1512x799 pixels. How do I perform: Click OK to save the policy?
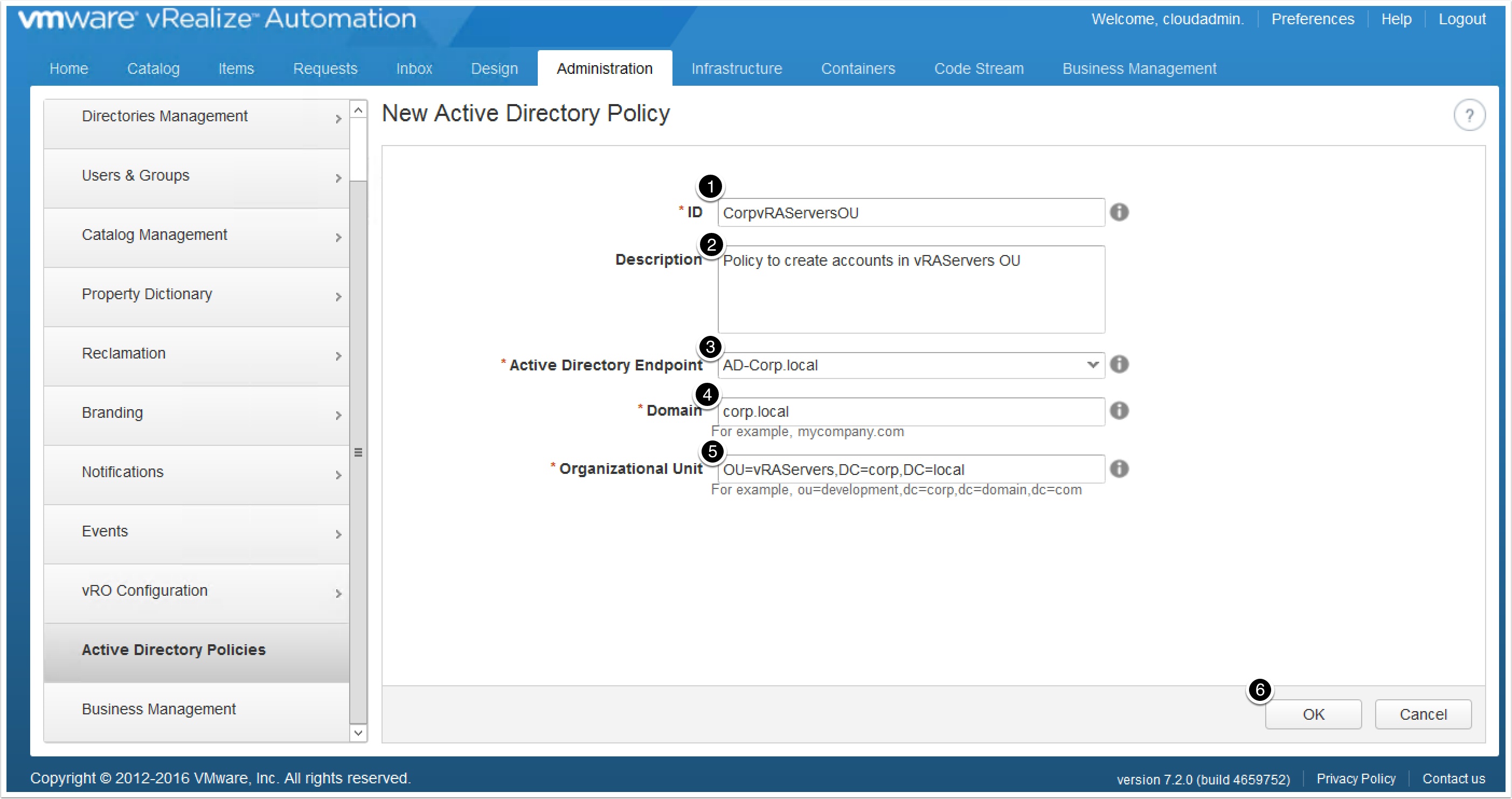click(x=1313, y=714)
